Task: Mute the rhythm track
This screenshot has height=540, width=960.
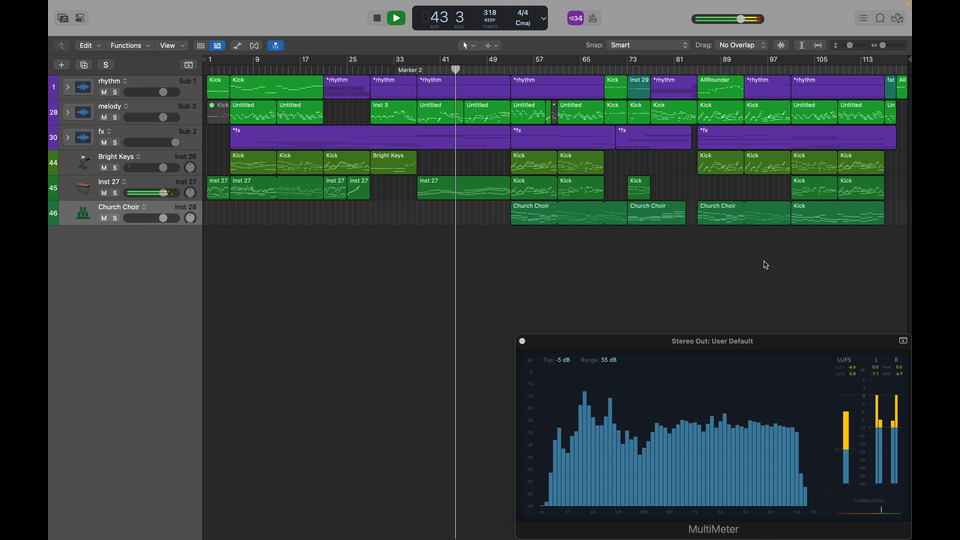Action: click(x=103, y=92)
